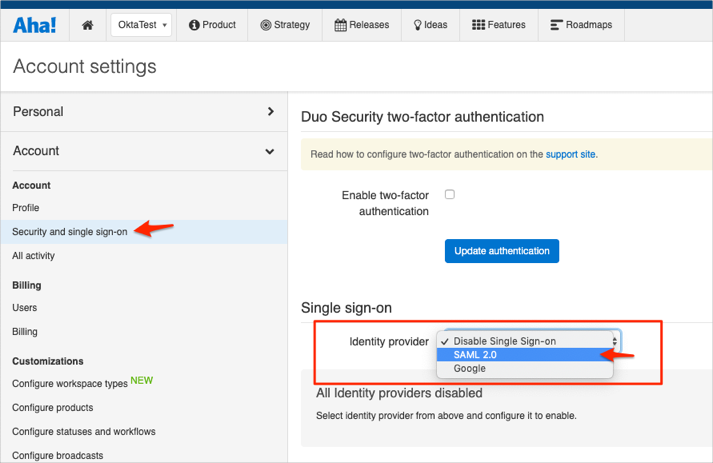
Task: Open the Product menu
Action: click(212, 25)
